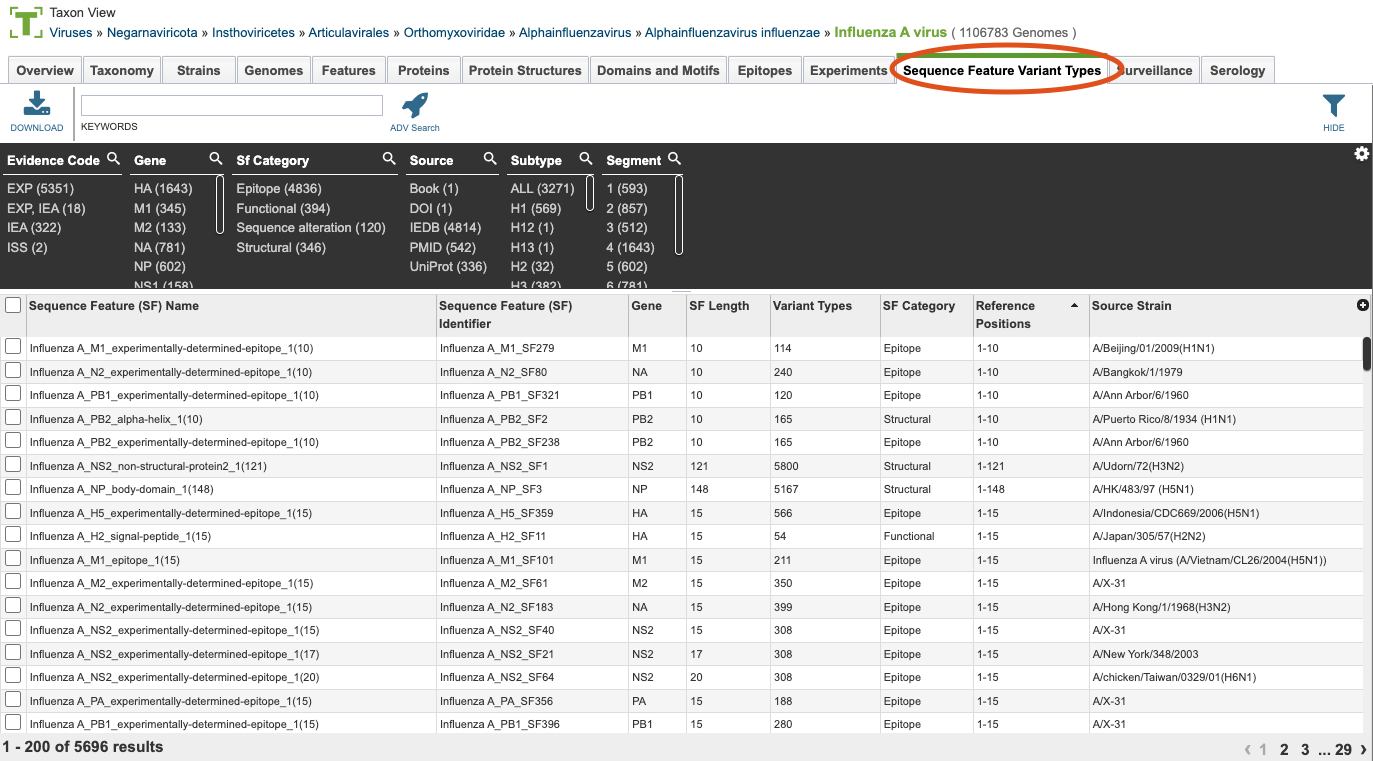This screenshot has height=761, width=1373.
Task: Sort by Sequence Feature (SF) Name header
Action: (x=231, y=315)
